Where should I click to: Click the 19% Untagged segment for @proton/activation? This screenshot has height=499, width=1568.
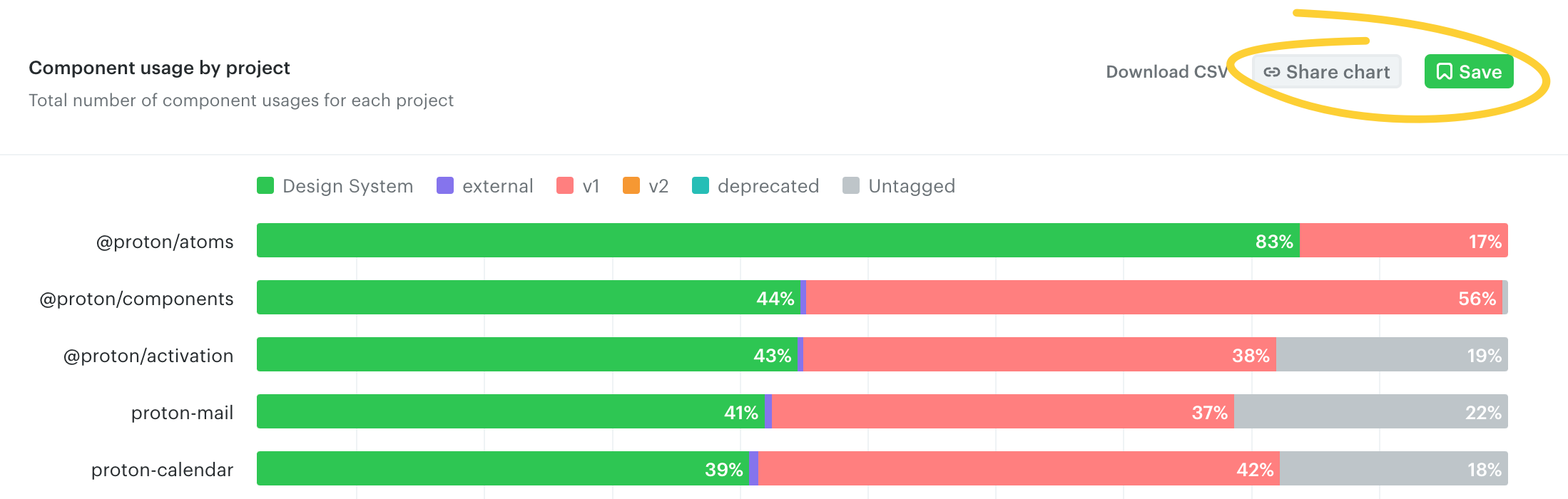(x=1391, y=354)
